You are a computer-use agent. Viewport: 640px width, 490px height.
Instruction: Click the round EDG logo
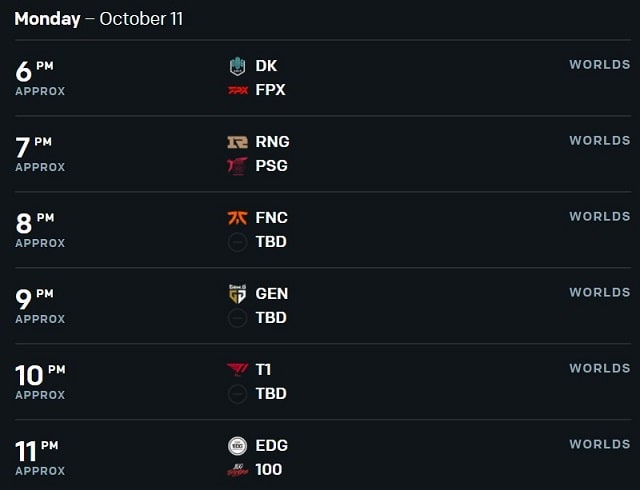pos(238,445)
